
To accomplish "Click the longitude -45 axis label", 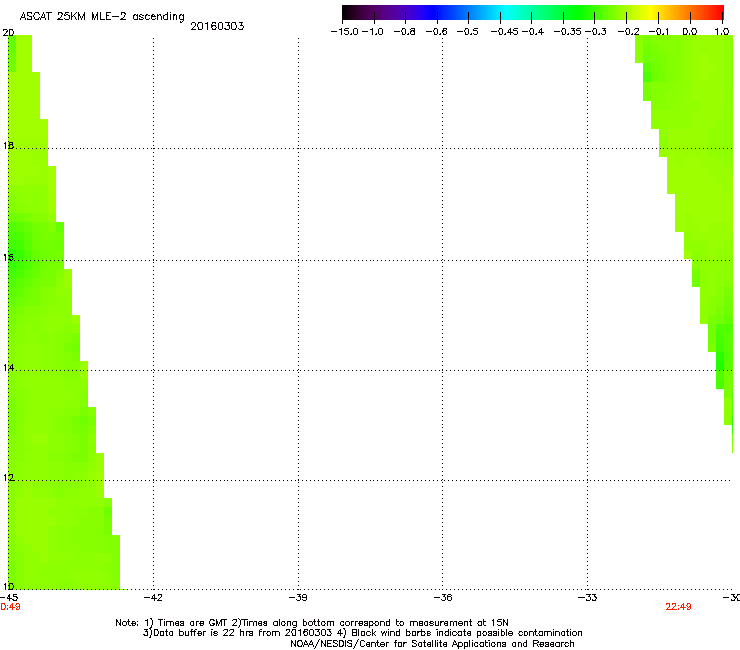I will pyautogui.click(x=9, y=598).
